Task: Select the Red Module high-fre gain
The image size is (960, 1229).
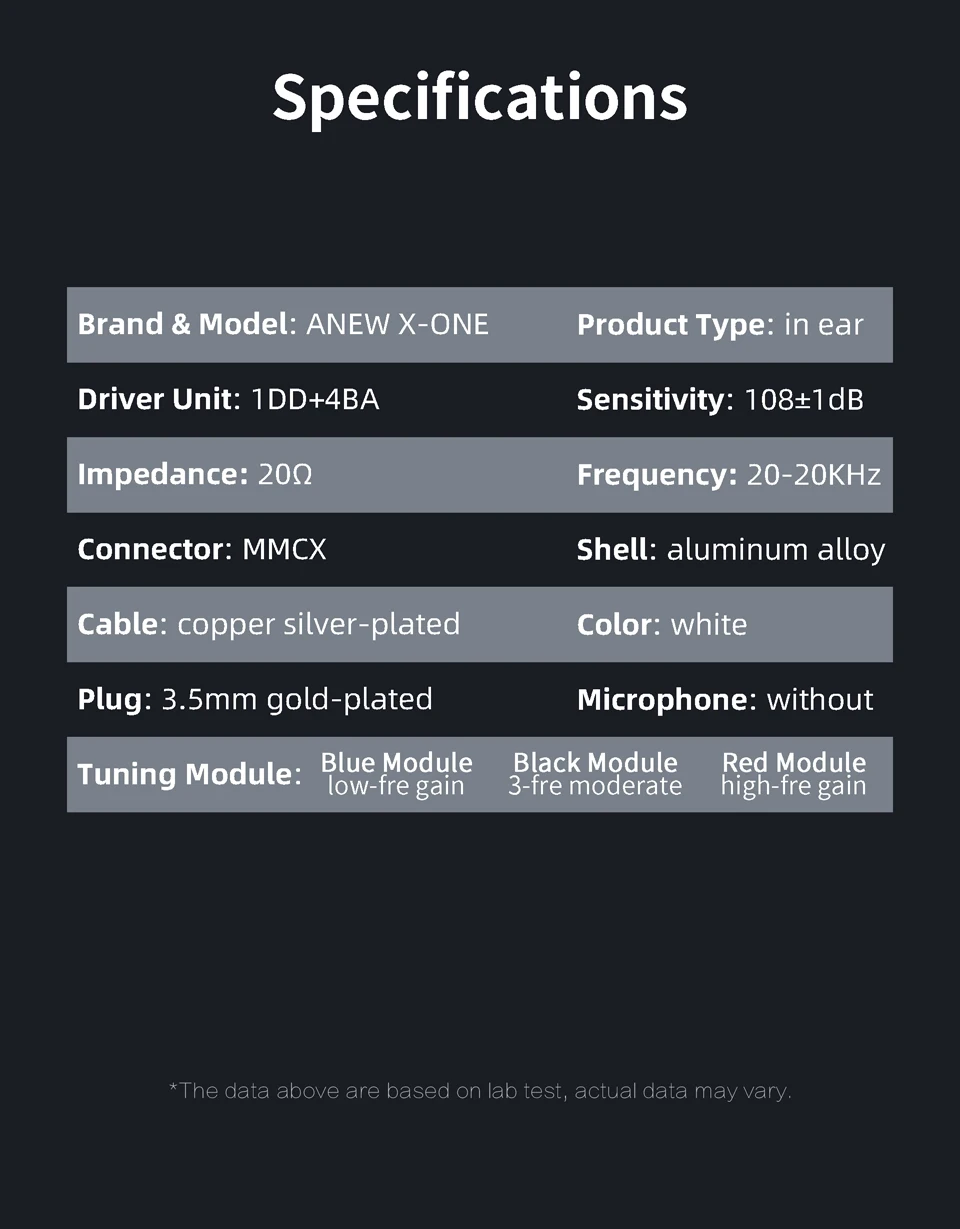Action: (794, 774)
